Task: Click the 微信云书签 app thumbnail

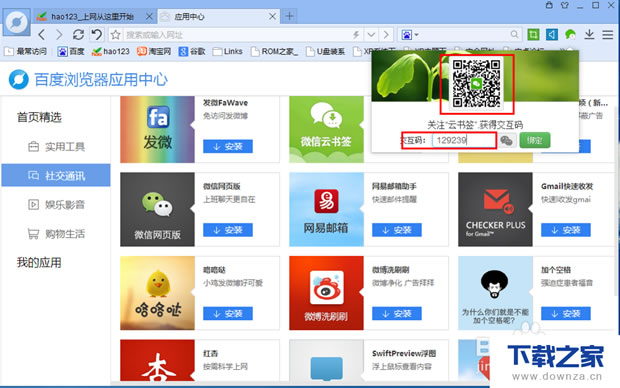Action: [x=326, y=129]
